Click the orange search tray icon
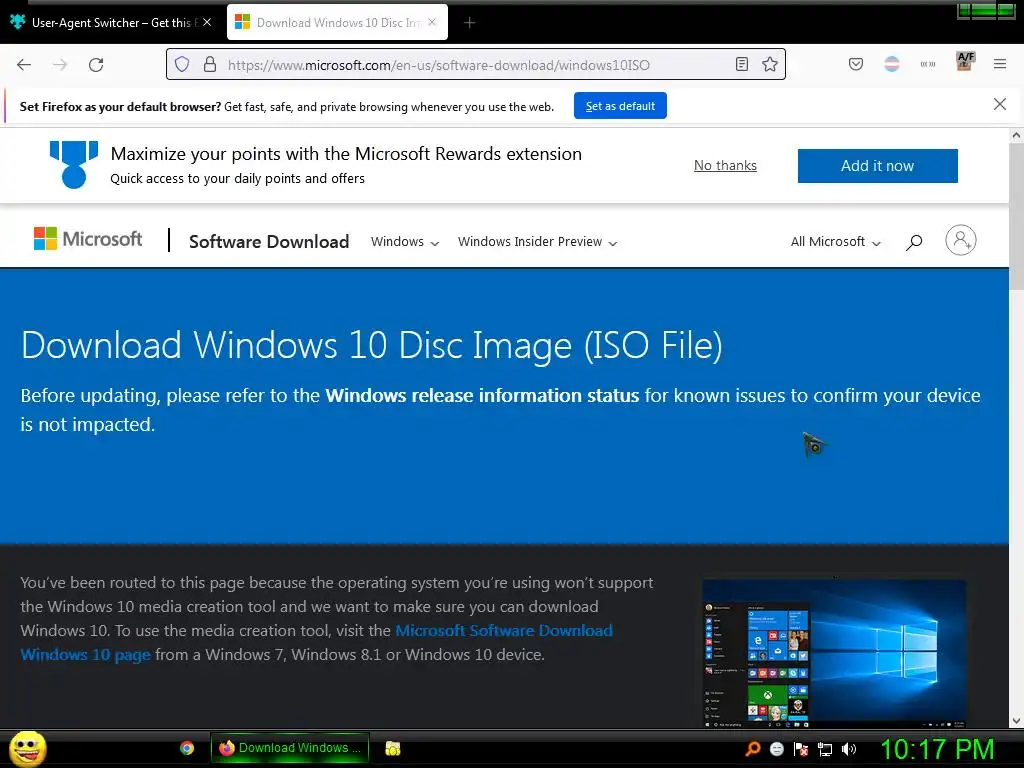The height and width of the screenshot is (768, 1024). [x=753, y=748]
